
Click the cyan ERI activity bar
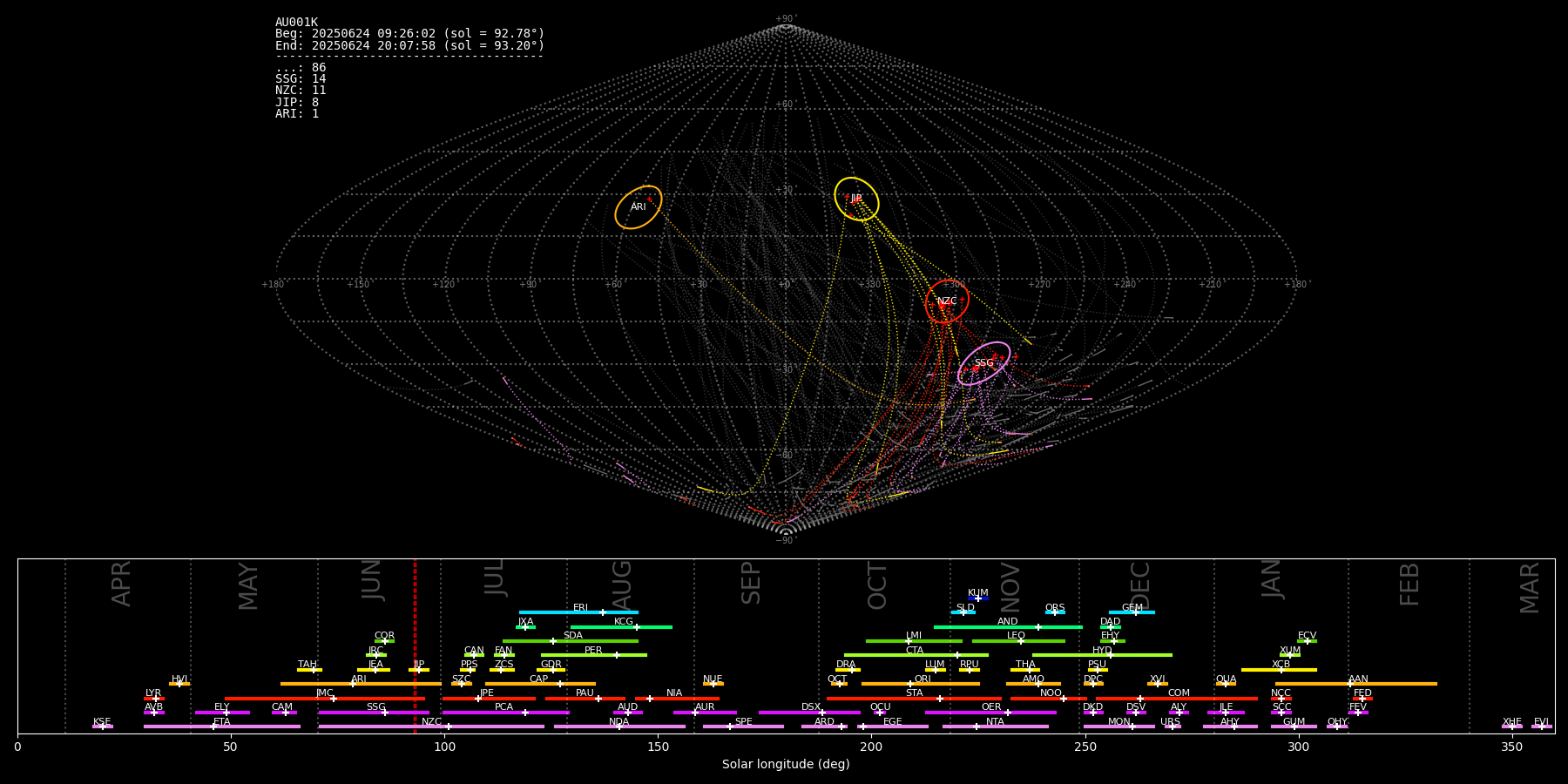[578, 612]
